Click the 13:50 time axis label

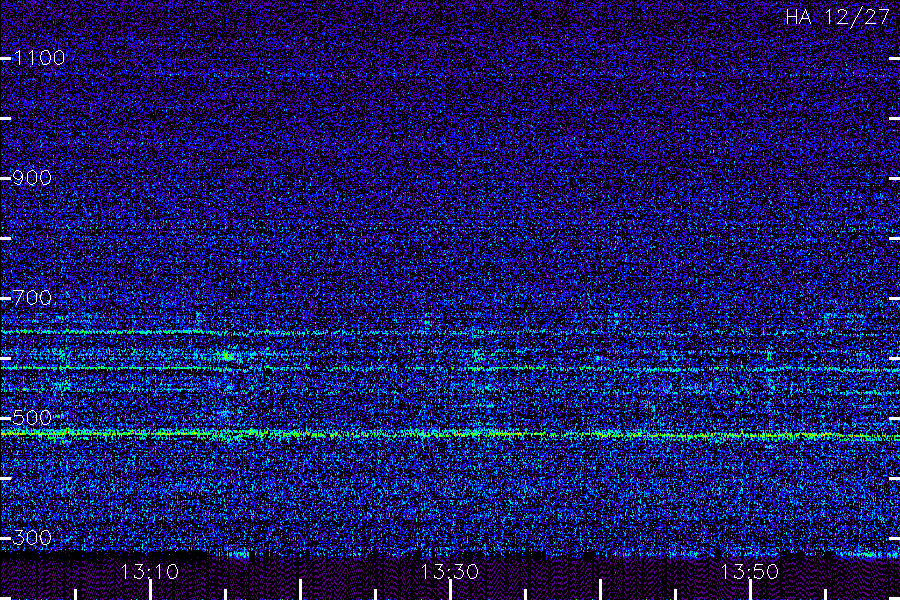(750, 572)
